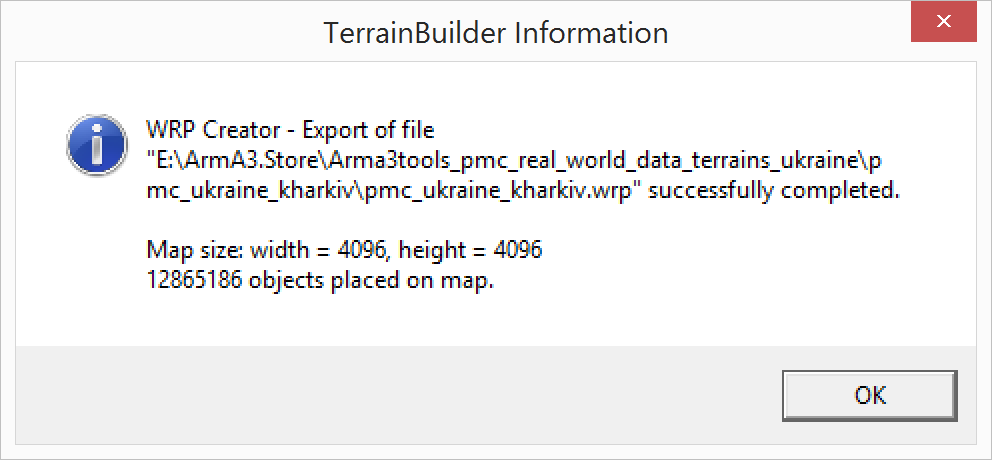Click the blue information icon
Screen dimensions: 992x460
pos(97,146)
